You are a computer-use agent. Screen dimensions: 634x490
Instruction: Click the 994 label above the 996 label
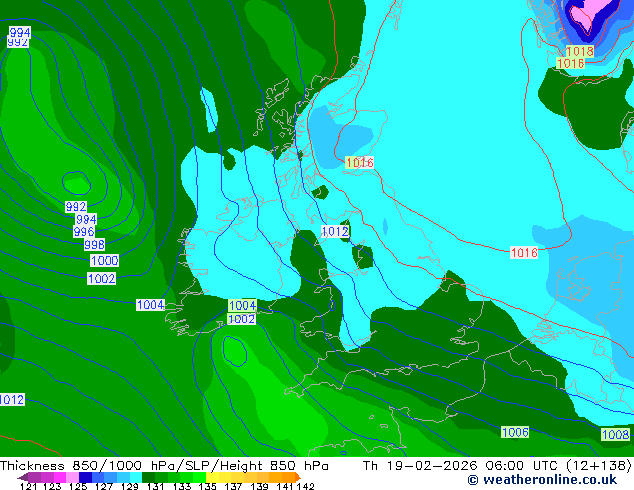pyautogui.click(x=86, y=219)
